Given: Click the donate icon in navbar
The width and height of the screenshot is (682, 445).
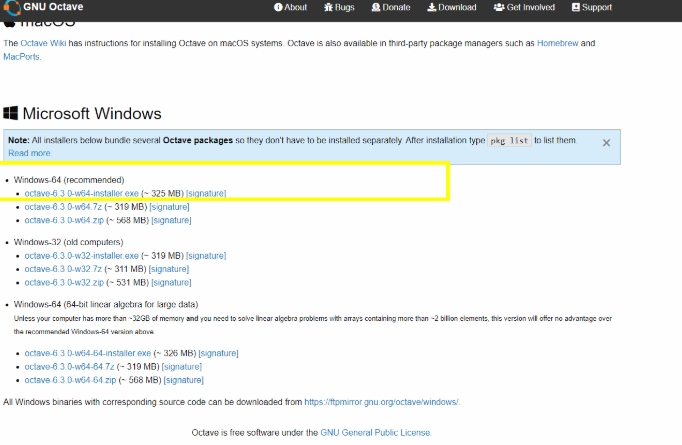Looking at the screenshot, I should click(x=376, y=7).
